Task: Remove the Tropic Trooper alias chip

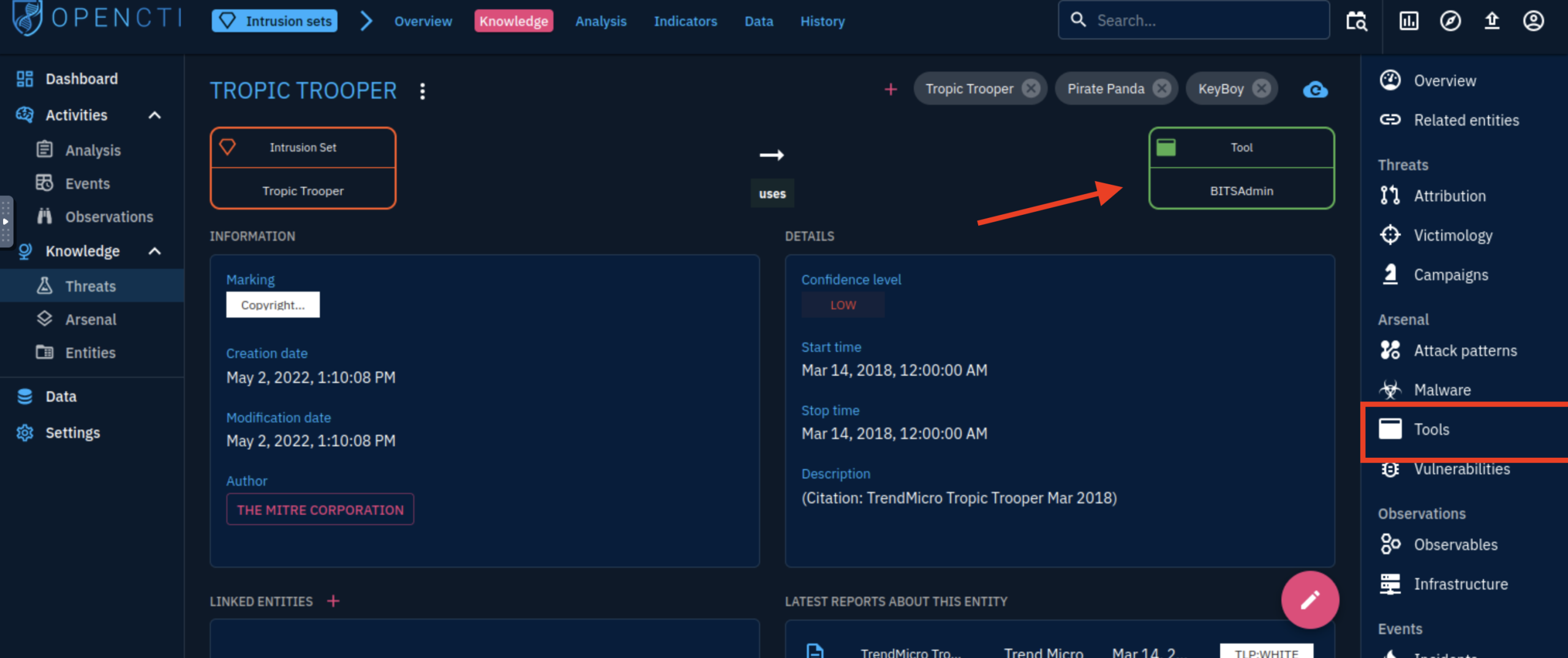Action: pyautogui.click(x=1031, y=89)
